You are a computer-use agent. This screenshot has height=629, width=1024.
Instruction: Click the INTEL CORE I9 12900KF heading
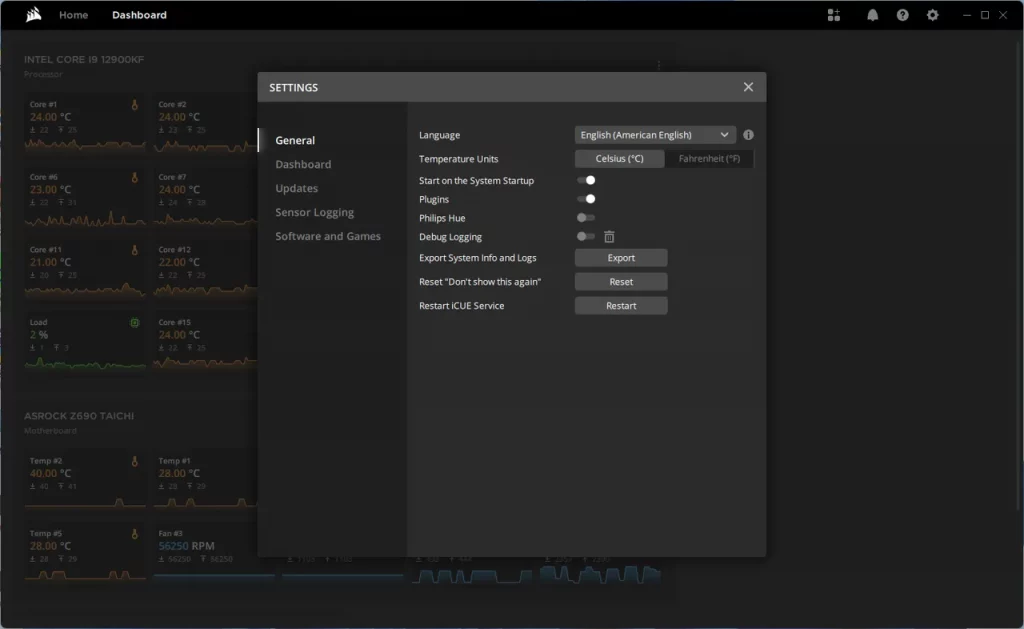coord(84,59)
